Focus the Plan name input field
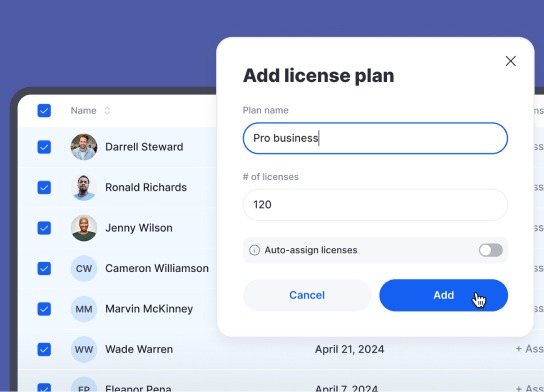 coord(375,138)
